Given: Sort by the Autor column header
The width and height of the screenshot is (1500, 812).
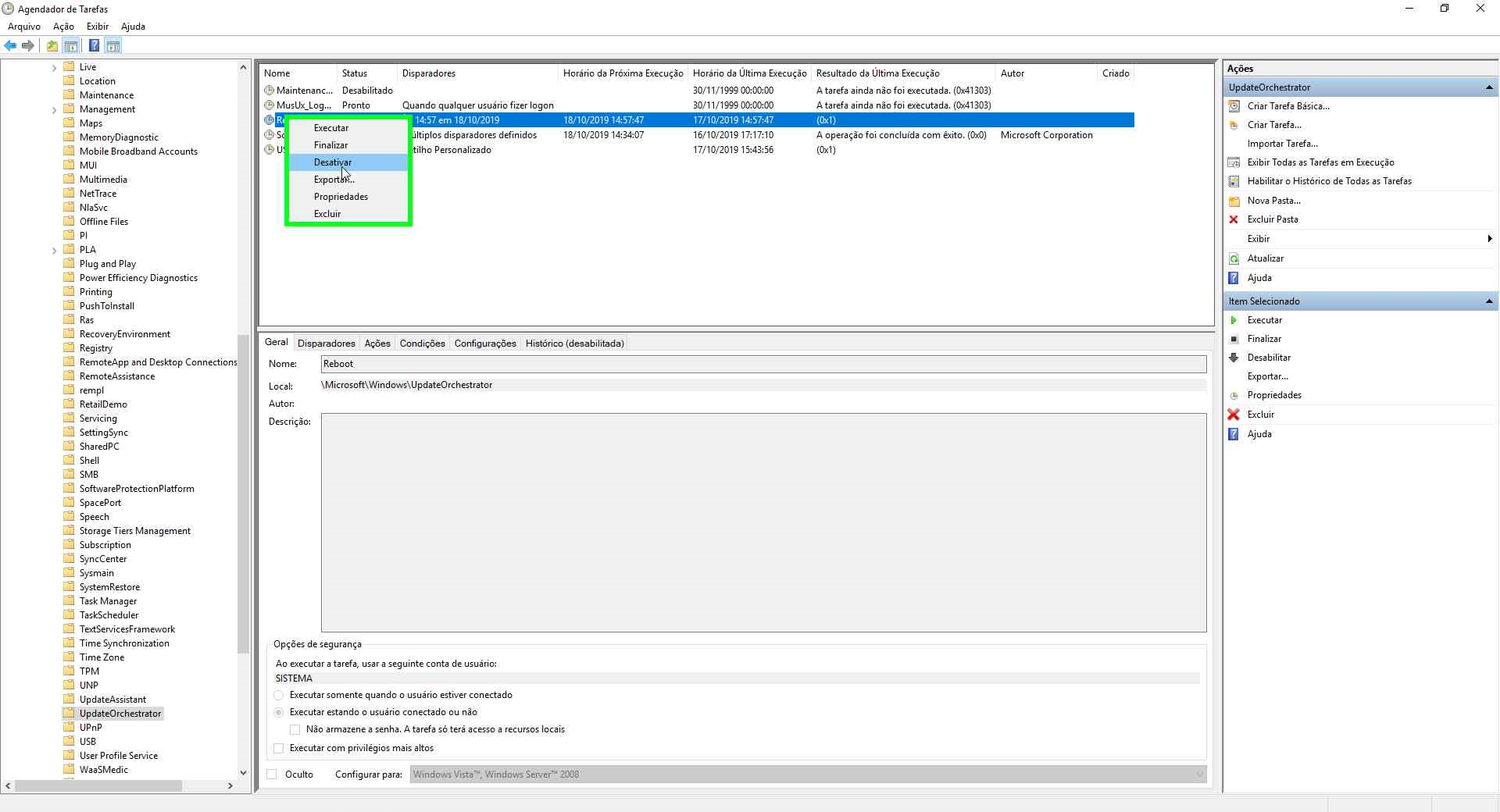Looking at the screenshot, I should 1046,73.
